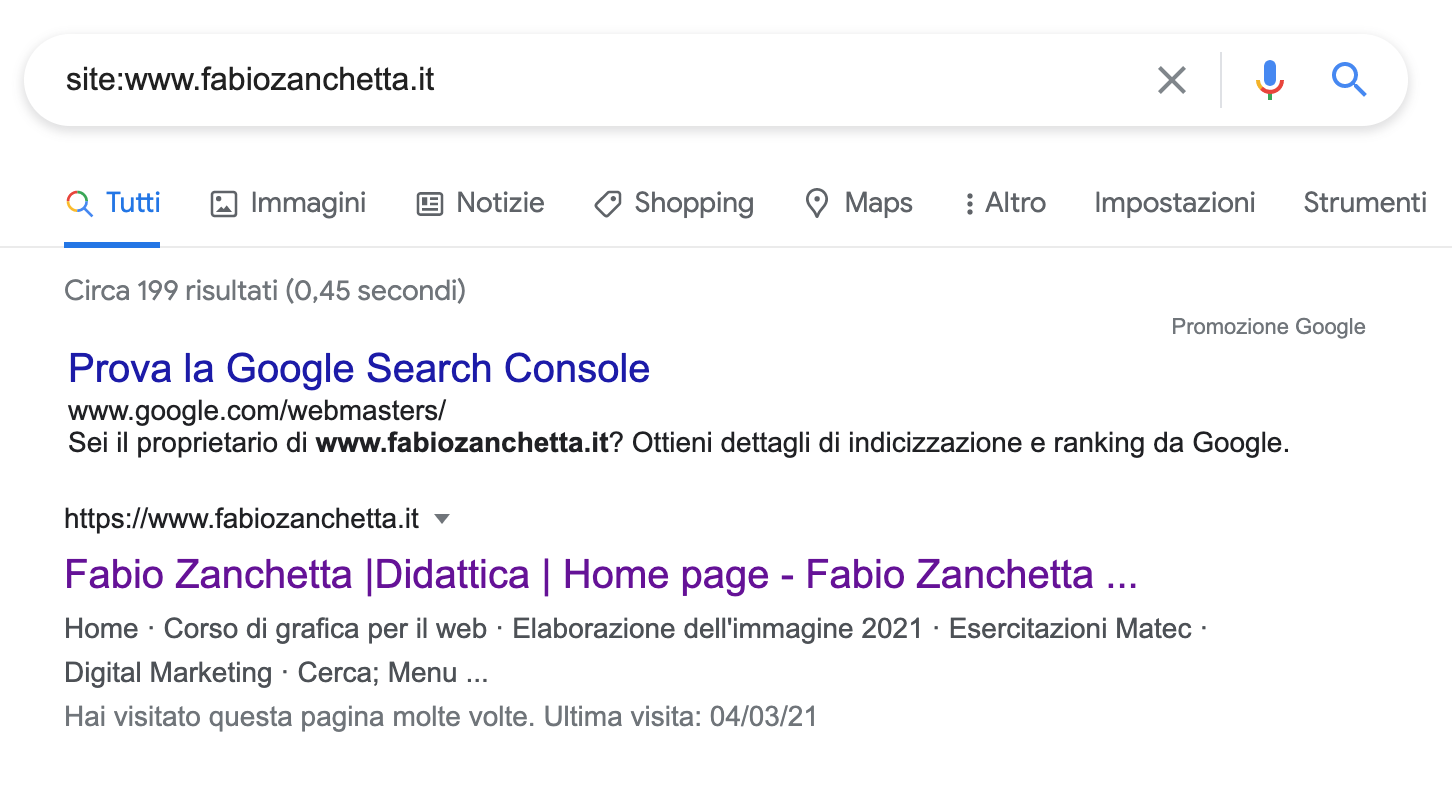Click the blue magnifying glass search button
The height and width of the screenshot is (792, 1452).
coord(1349,80)
